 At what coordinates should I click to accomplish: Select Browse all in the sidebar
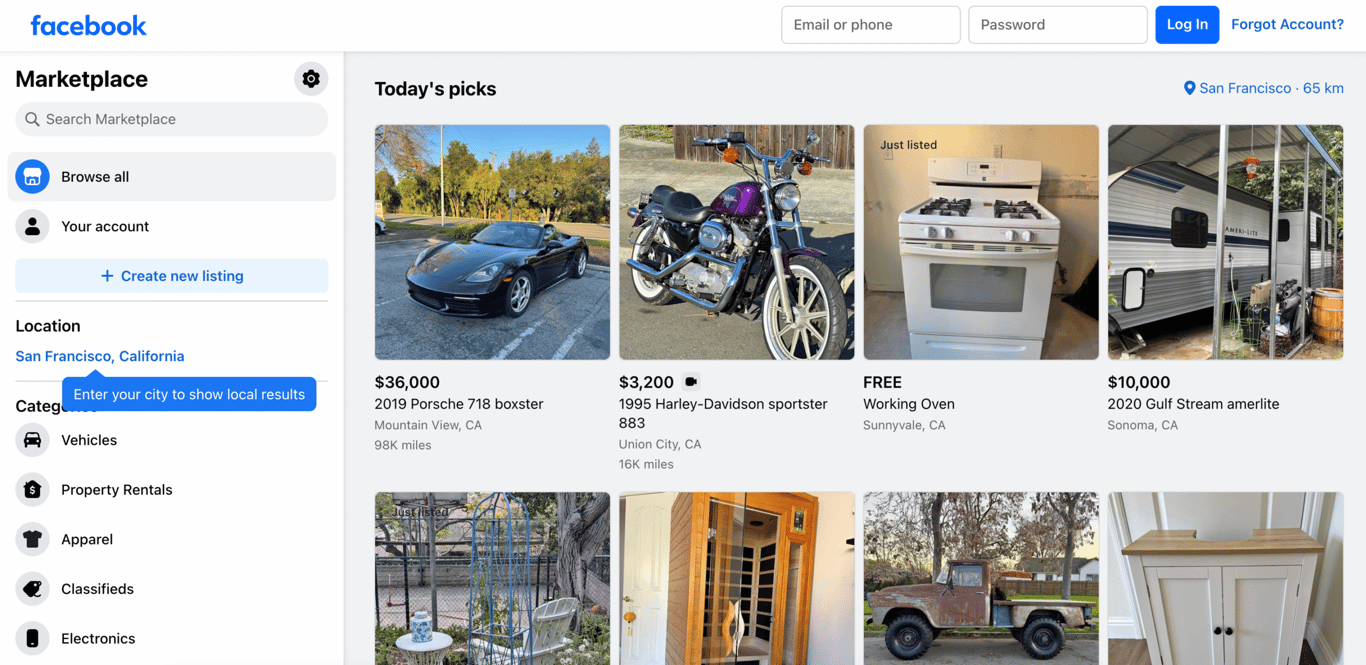(95, 176)
